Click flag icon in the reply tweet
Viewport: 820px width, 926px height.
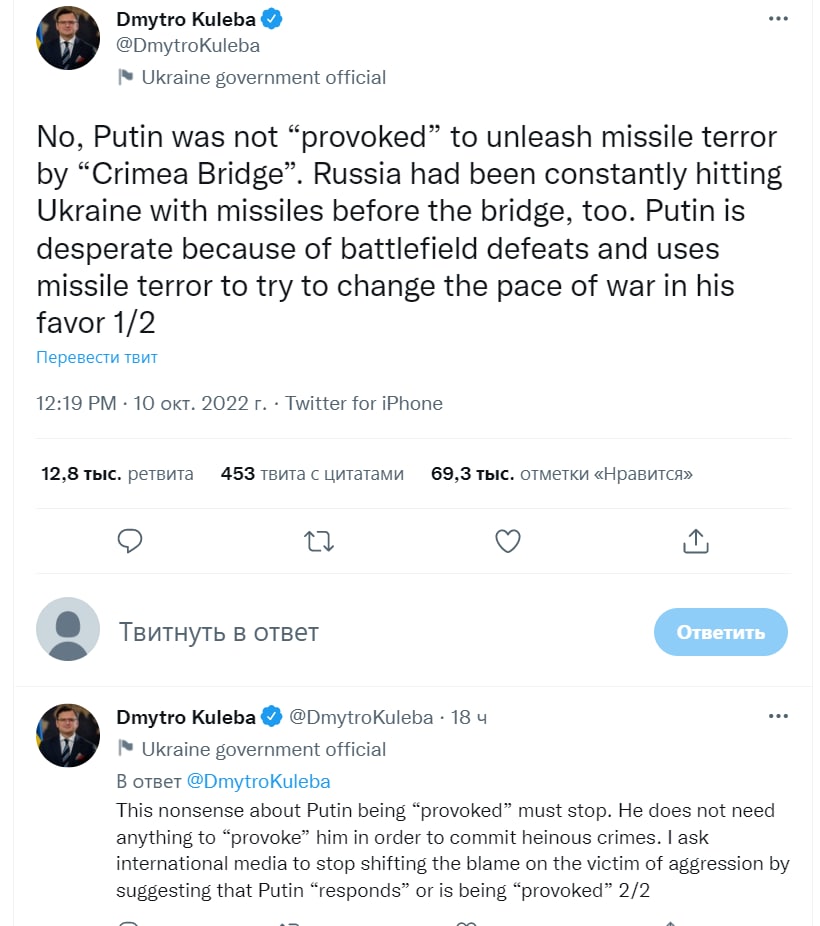126,748
